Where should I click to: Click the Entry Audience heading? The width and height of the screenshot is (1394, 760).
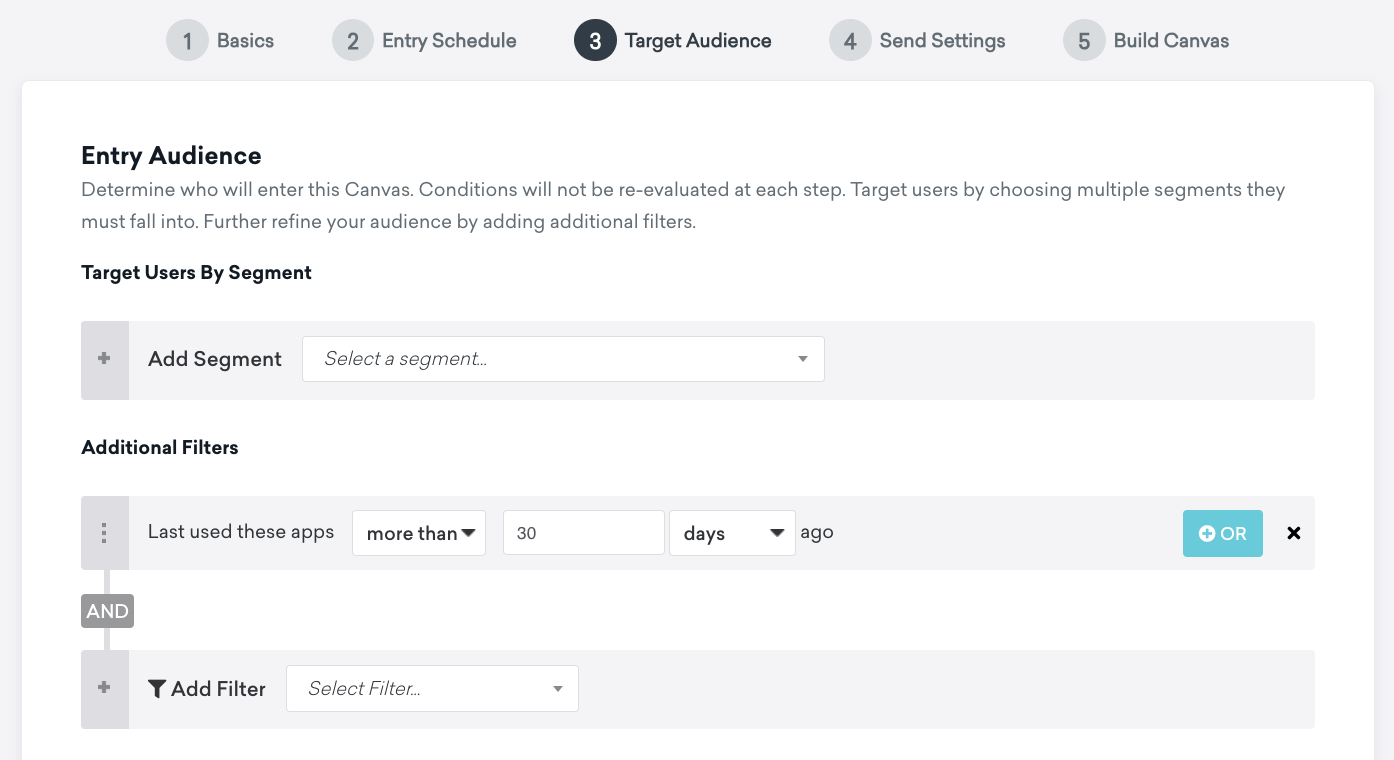171,156
